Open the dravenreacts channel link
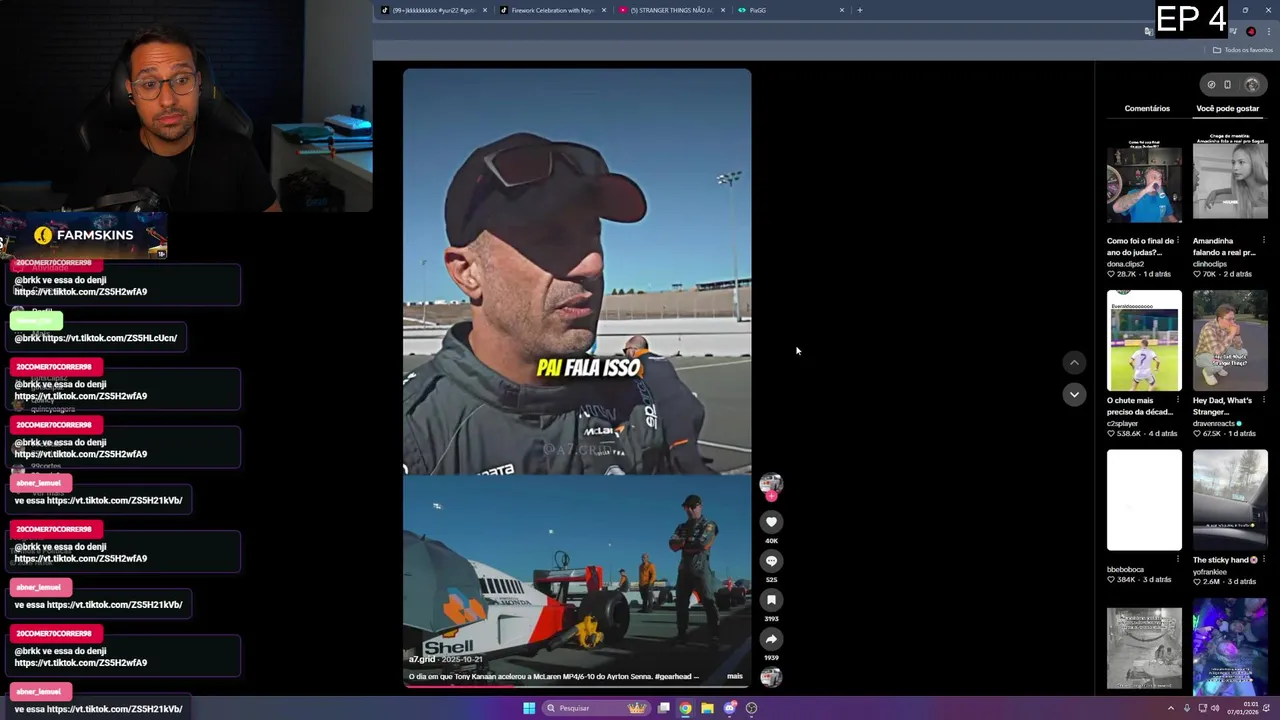Image resolution: width=1280 pixels, height=720 pixels. (1214, 424)
